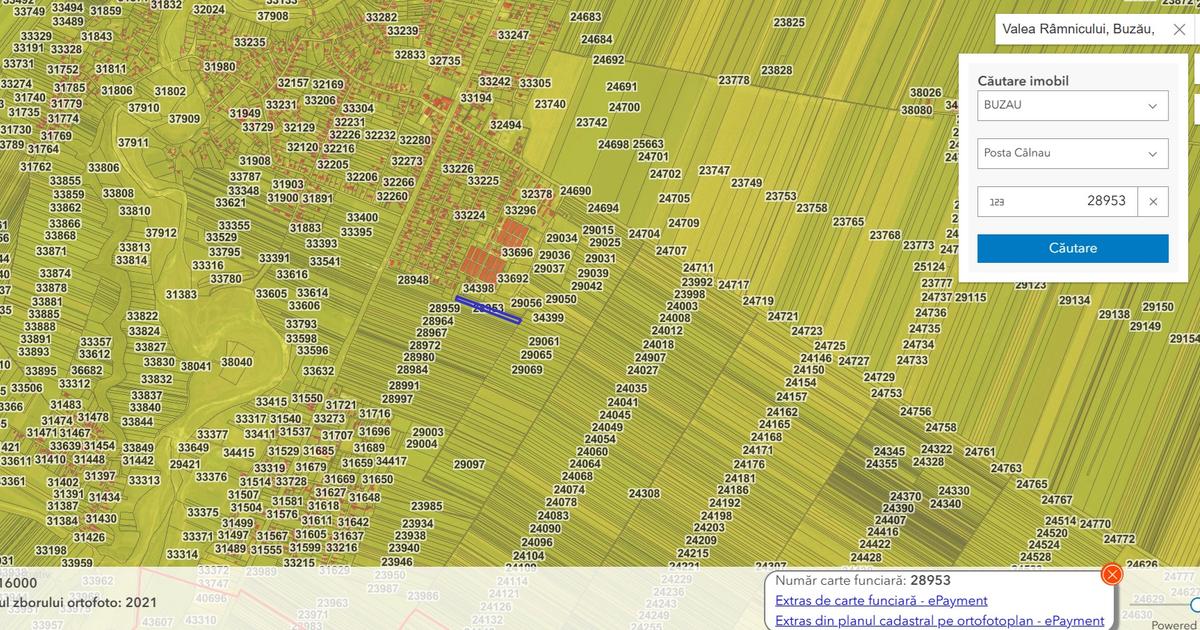The height and width of the screenshot is (630, 1200).
Task: Click parcel label 23825
Action: [x=789, y=22]
